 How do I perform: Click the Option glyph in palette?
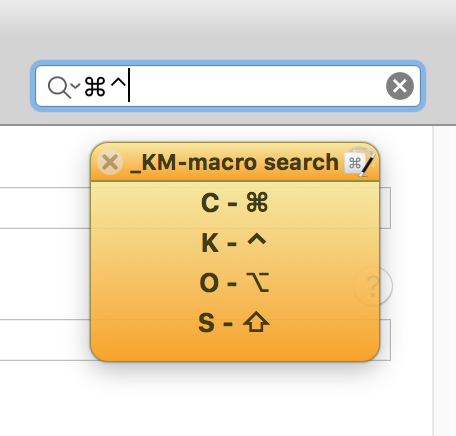[x=257, y=283]
